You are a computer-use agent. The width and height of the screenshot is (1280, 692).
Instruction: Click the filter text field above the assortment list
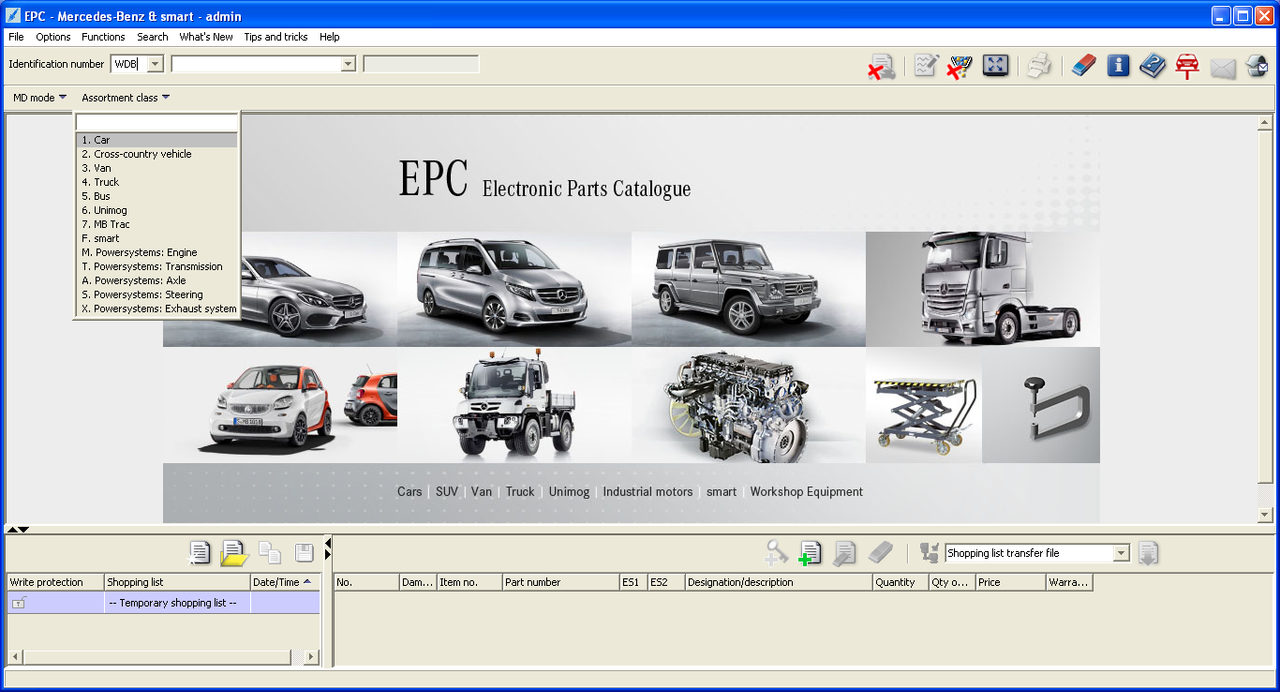click(x=157, y=122)
